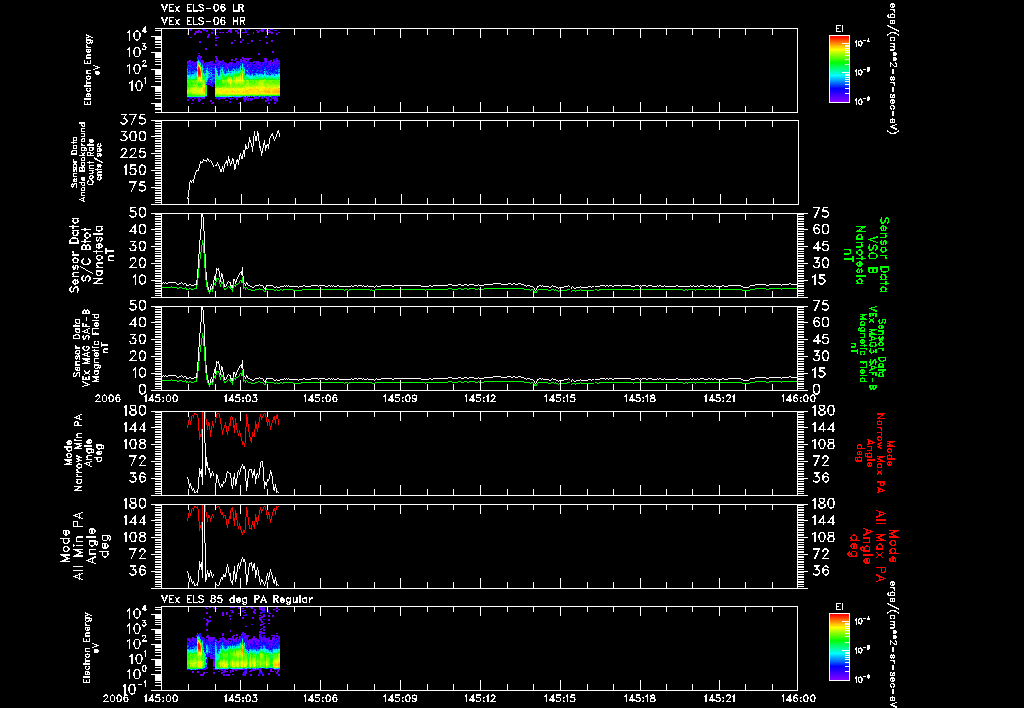Click the '150' tick on the Count Rate axis

click(x=133, y=170)
